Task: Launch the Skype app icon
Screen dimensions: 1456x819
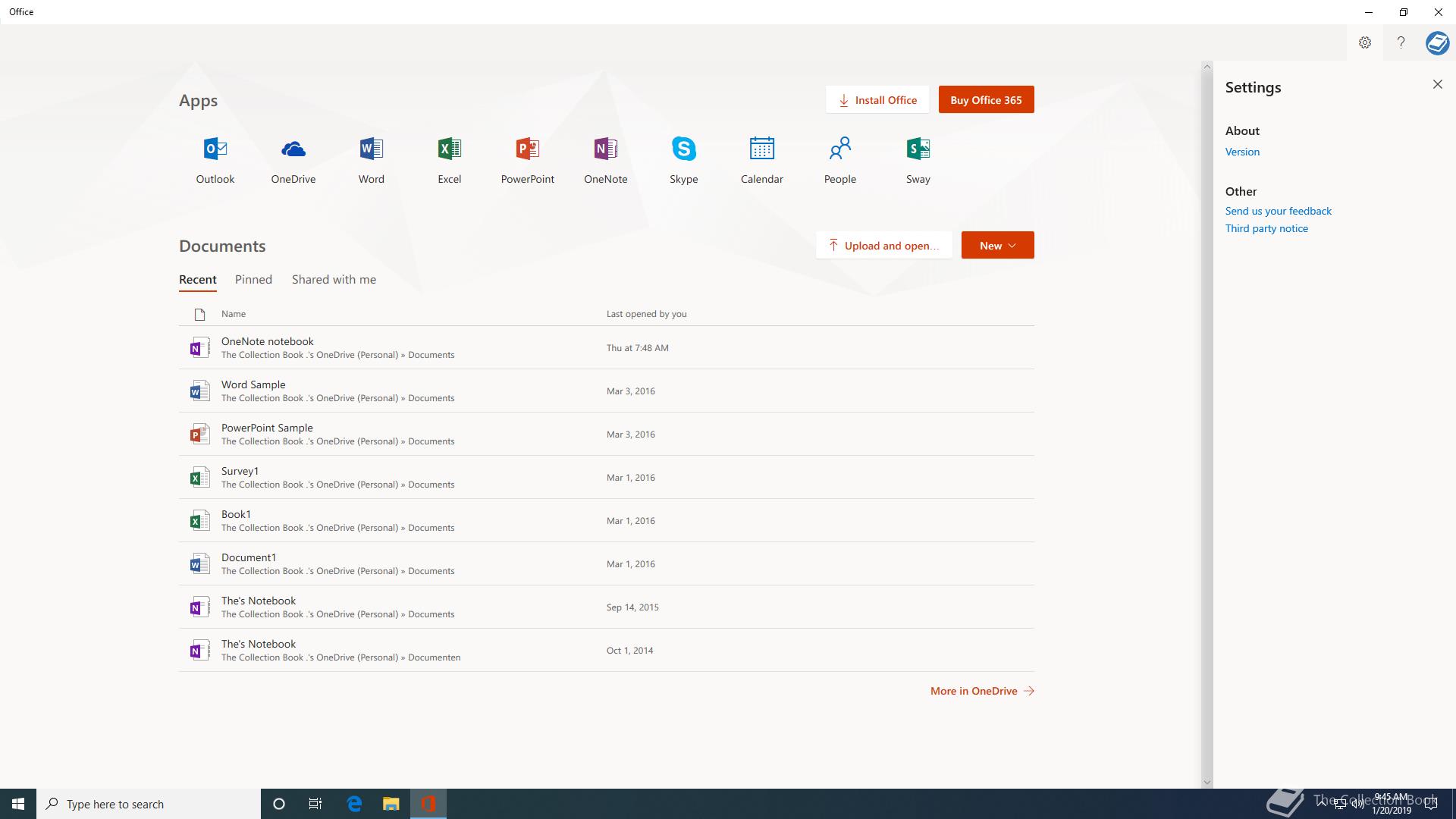Action: click(x=684, y=149)
